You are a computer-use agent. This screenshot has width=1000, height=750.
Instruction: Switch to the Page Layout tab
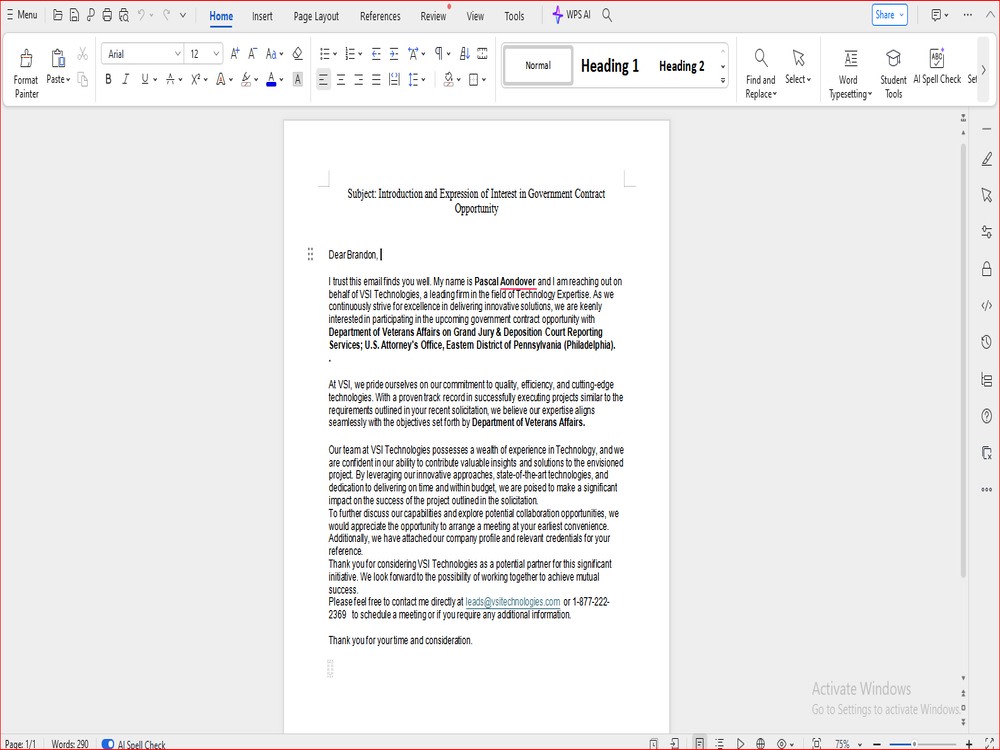click(316, 16)
